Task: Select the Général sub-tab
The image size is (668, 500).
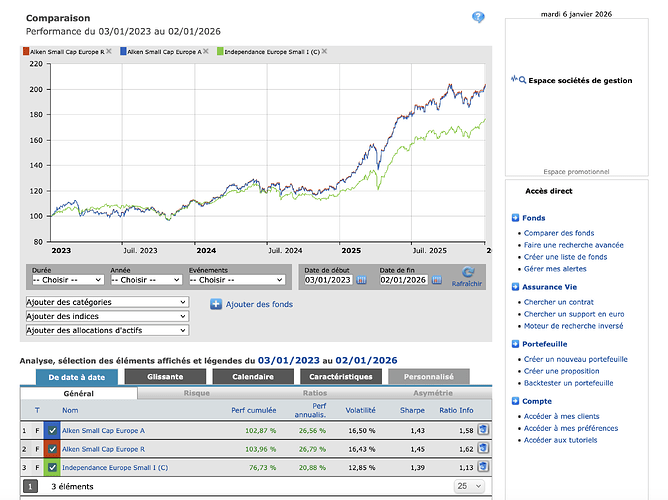Action: tap(79, 393)
